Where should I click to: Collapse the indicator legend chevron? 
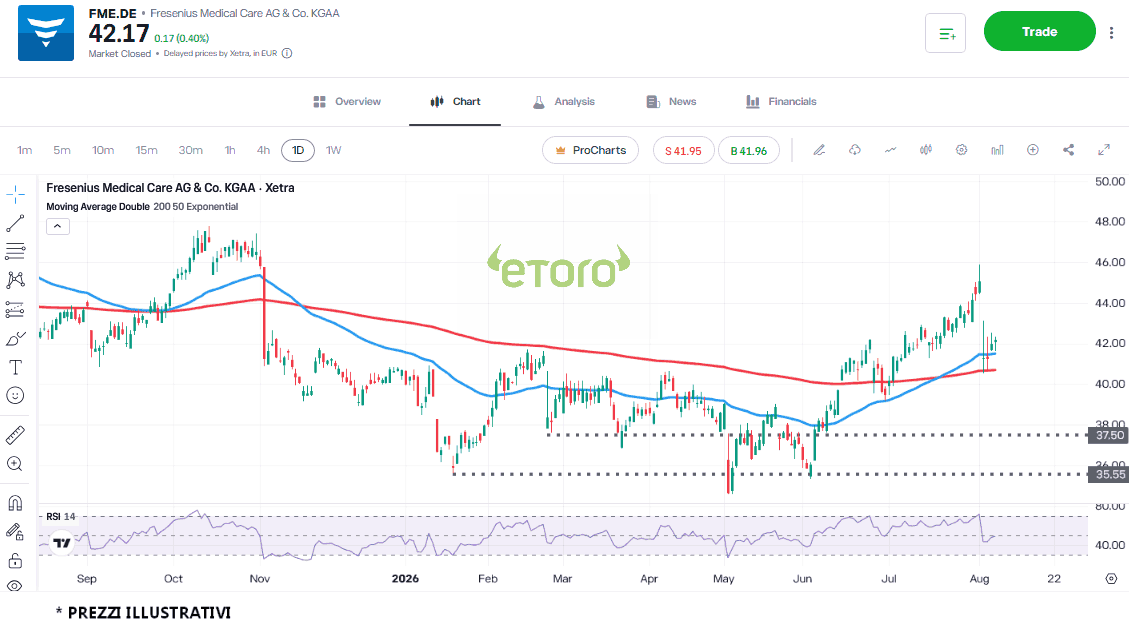pyautogui.click(x=58, y=226)
